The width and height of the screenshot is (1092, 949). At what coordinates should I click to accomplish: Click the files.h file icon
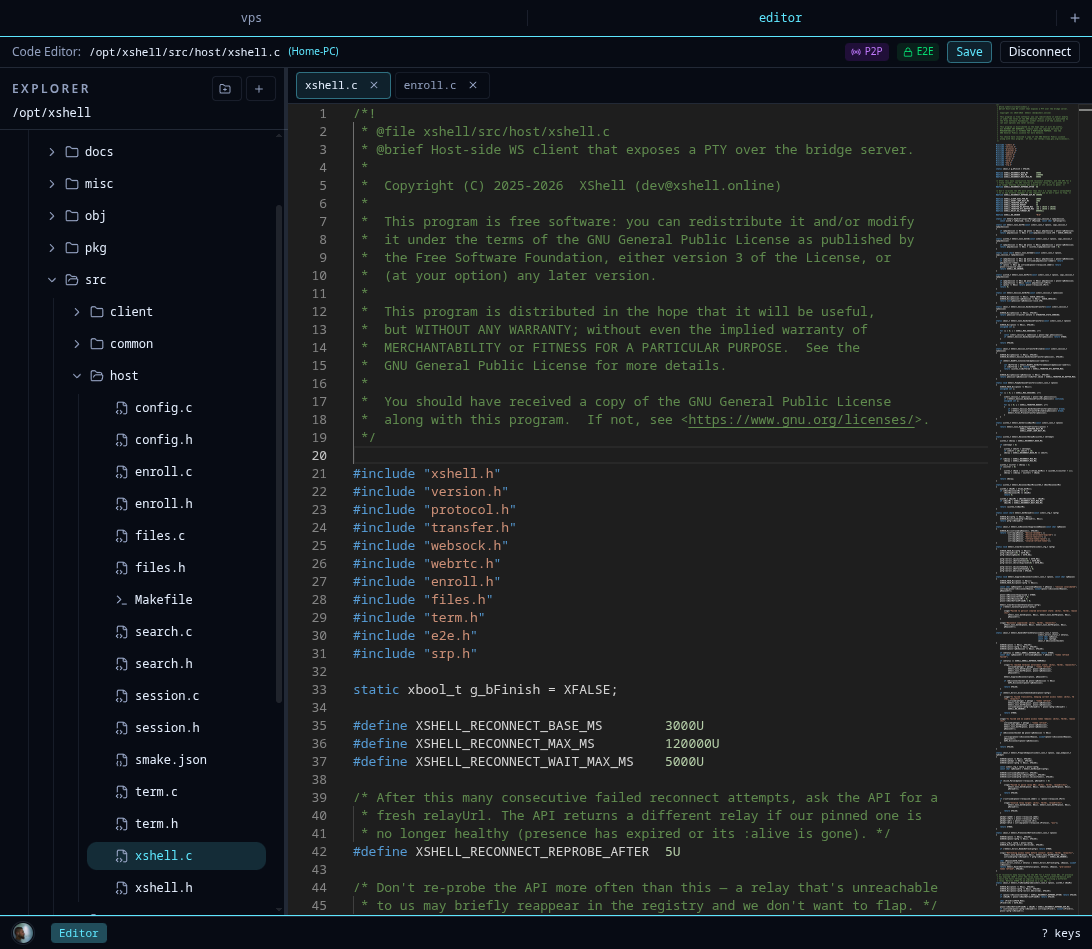pyautogui.click(x=121, y=567)
